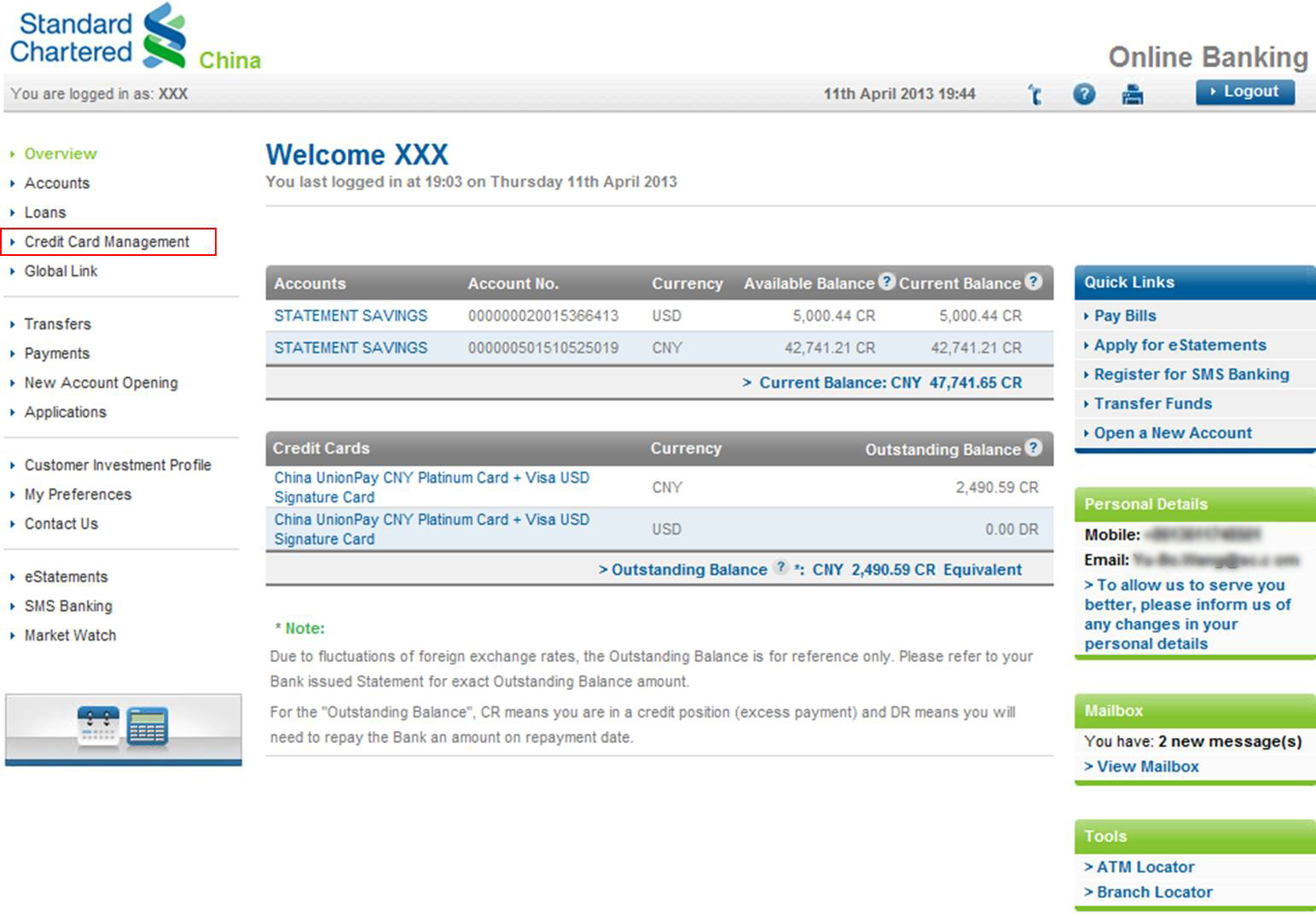Open SMS Banking in the left menu
Screen dimensions: 1316x917
tap(68, 606)
